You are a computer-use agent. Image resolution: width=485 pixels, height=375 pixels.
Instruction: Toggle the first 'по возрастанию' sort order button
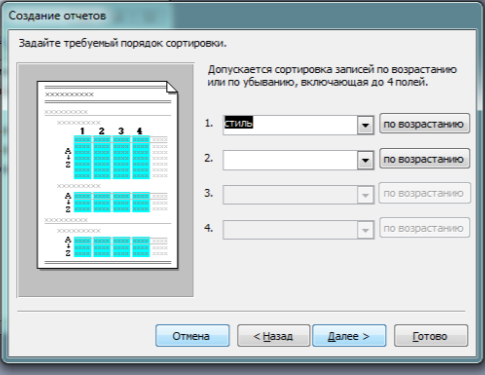[424, 124]
